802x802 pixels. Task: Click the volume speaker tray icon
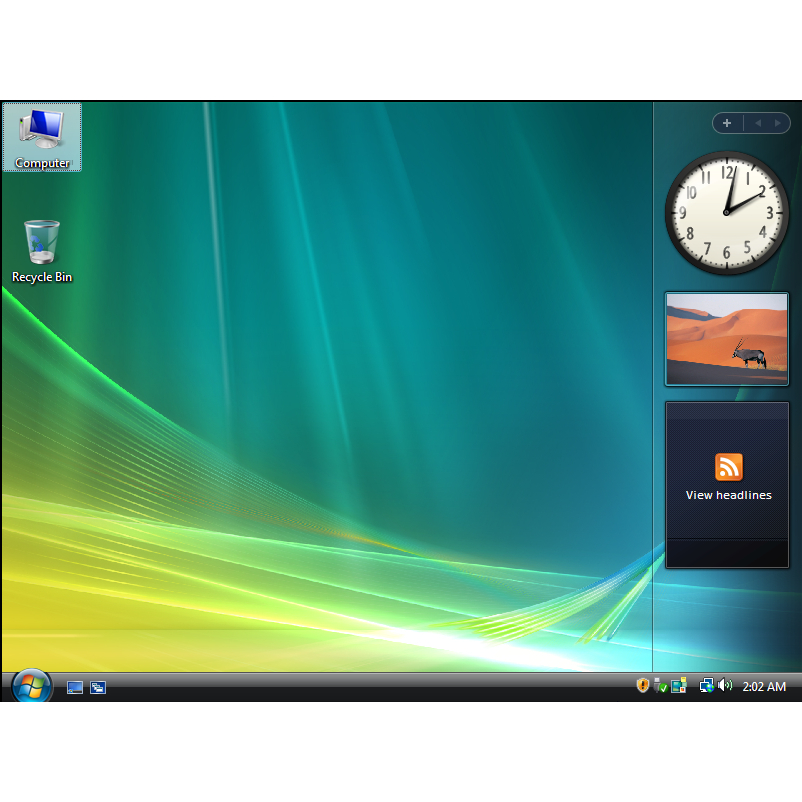(x=725, y=685)
